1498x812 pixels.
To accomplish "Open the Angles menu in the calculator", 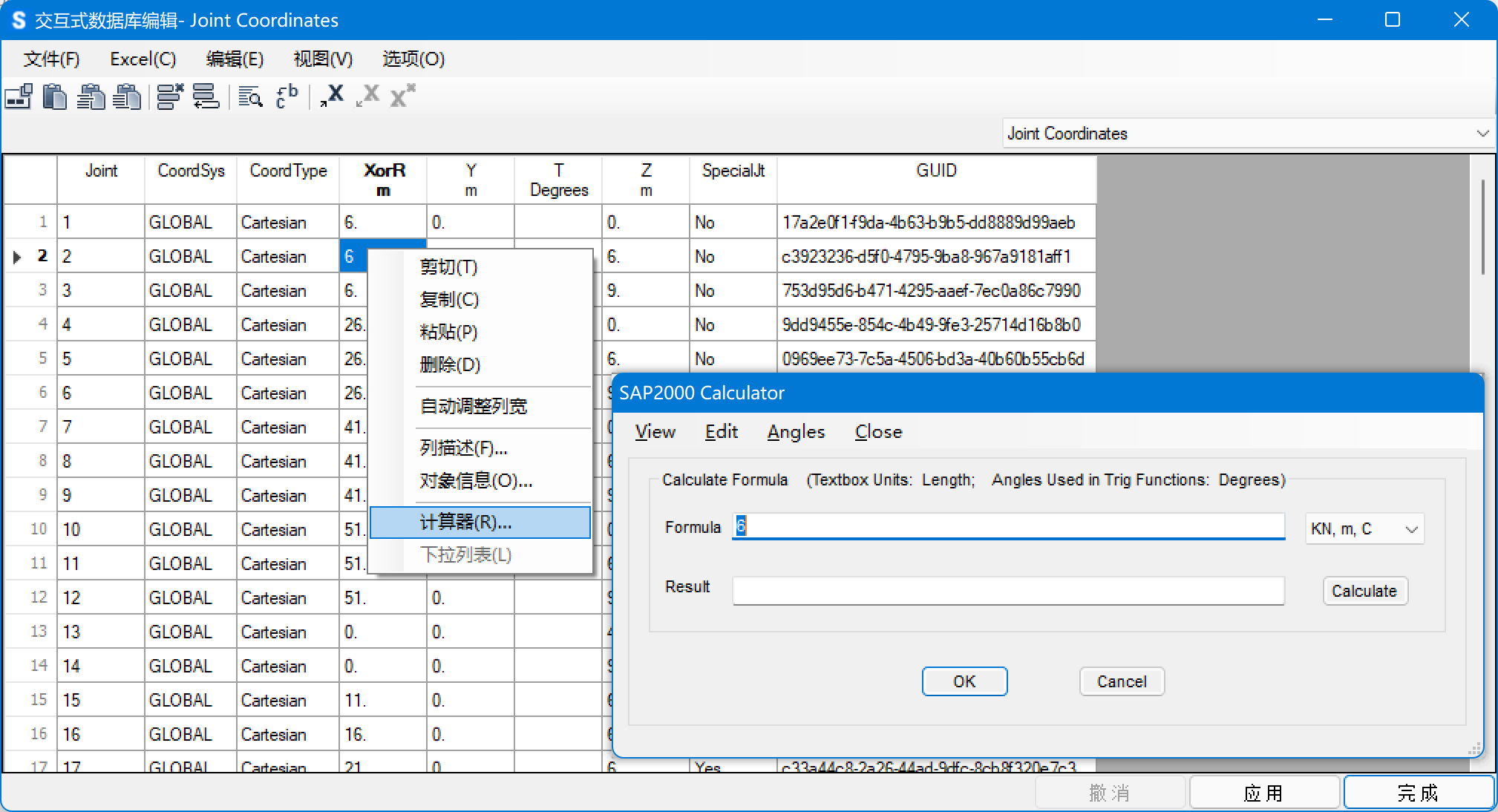I will click(x=796, y=432).
